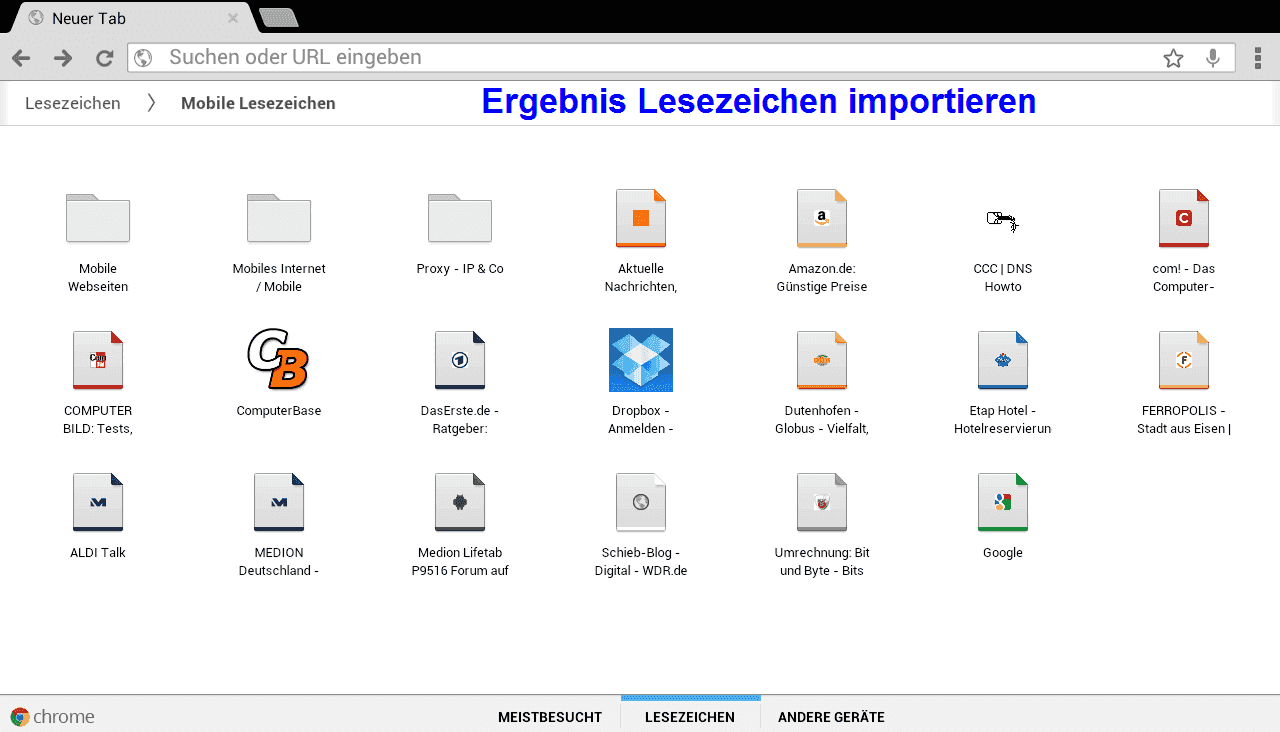Open the com! - Das Computer bookmark
This screenshot has width=1280, height=732.
[x=1184, y=243]
